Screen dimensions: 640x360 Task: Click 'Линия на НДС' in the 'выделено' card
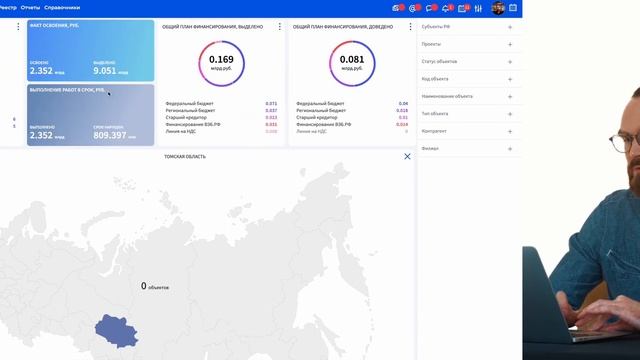(181, 131)
